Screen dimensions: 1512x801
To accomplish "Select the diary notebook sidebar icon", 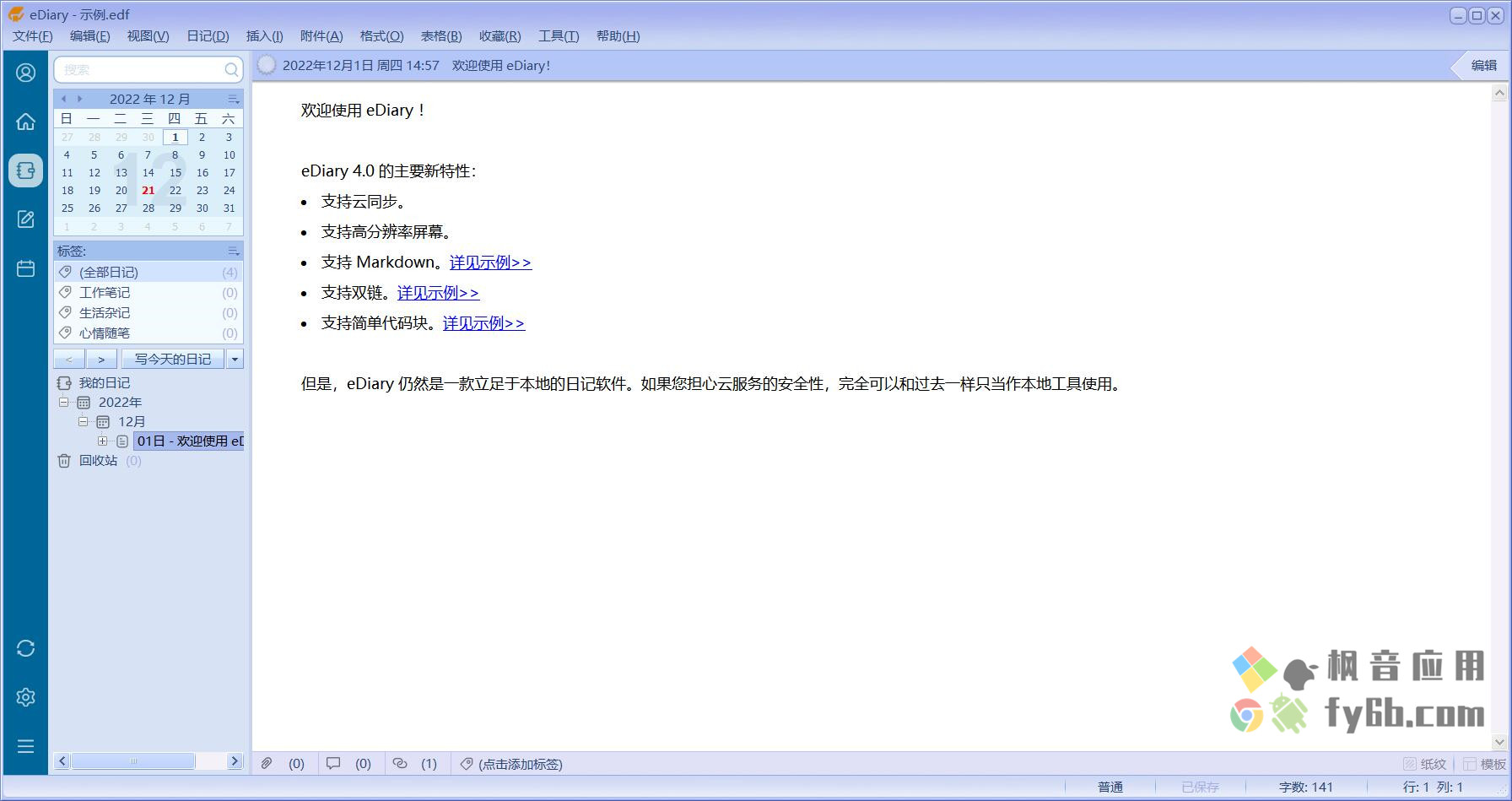I will [26, 170].
